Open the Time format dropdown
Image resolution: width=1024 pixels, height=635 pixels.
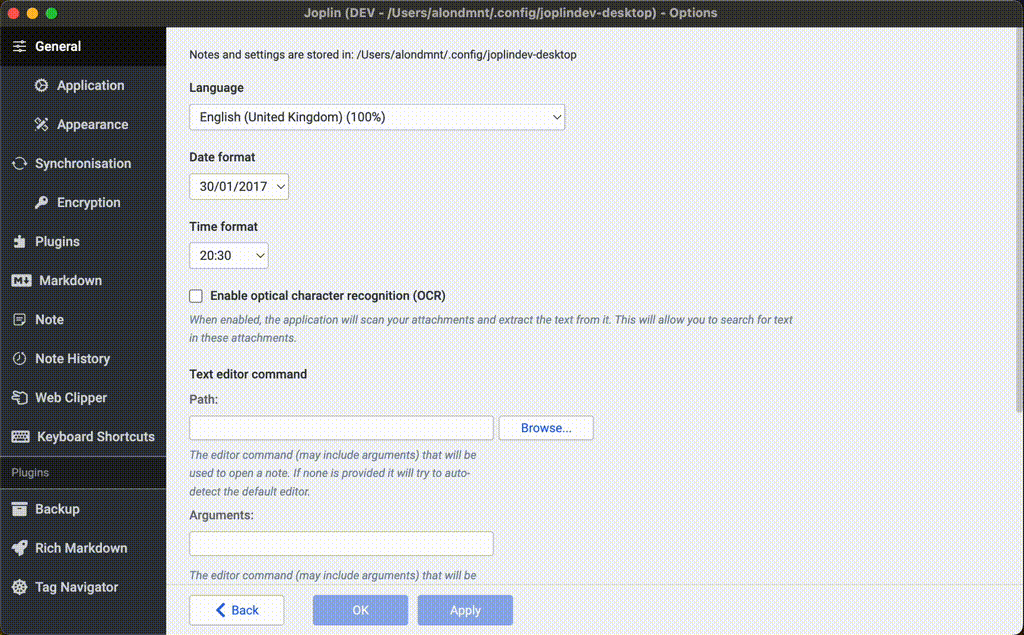point(229,255)
